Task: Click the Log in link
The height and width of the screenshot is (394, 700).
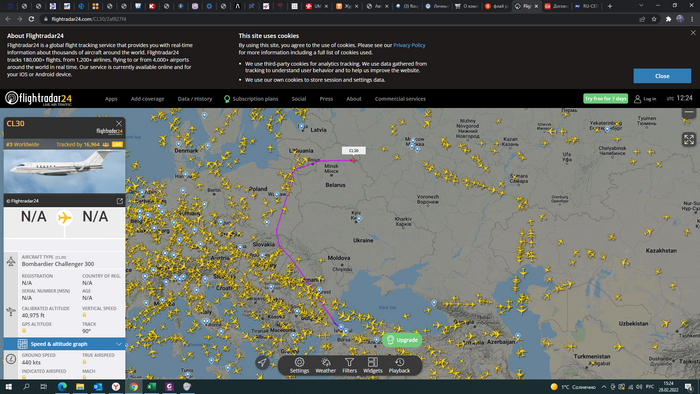Action: (650, 99)
